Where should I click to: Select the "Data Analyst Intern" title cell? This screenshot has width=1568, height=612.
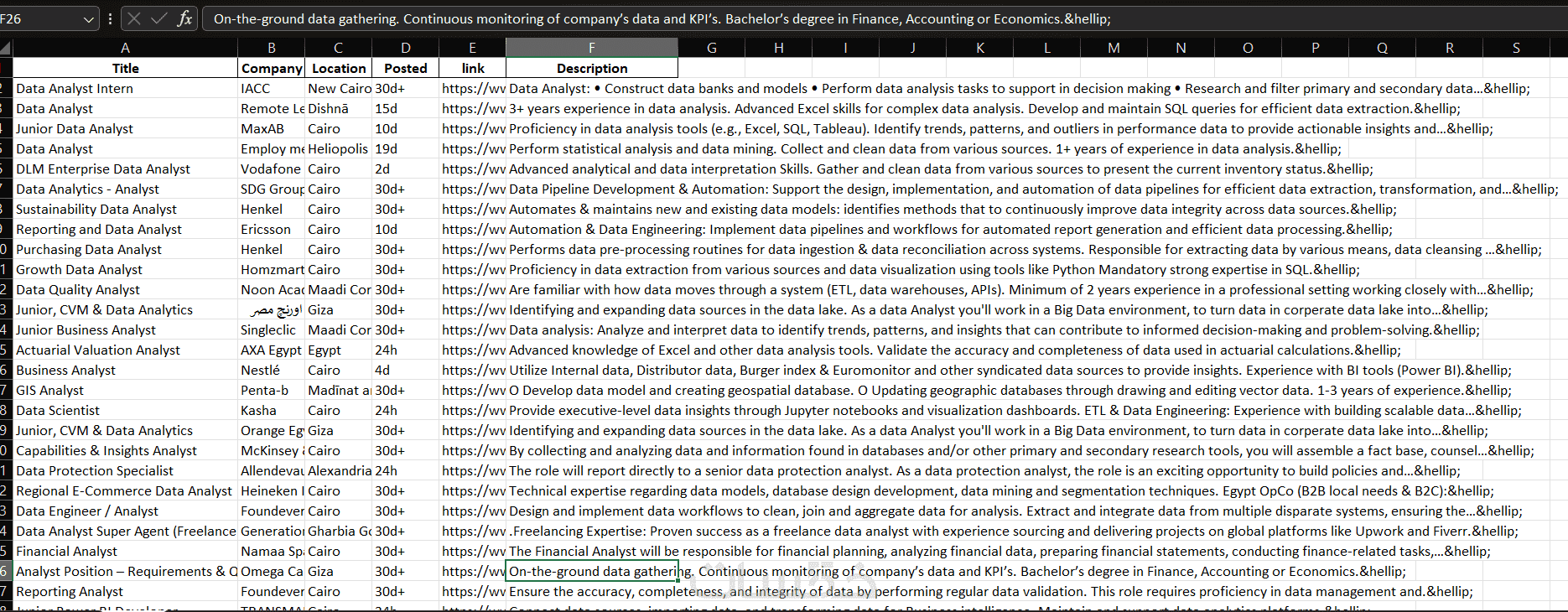point(125,88)
